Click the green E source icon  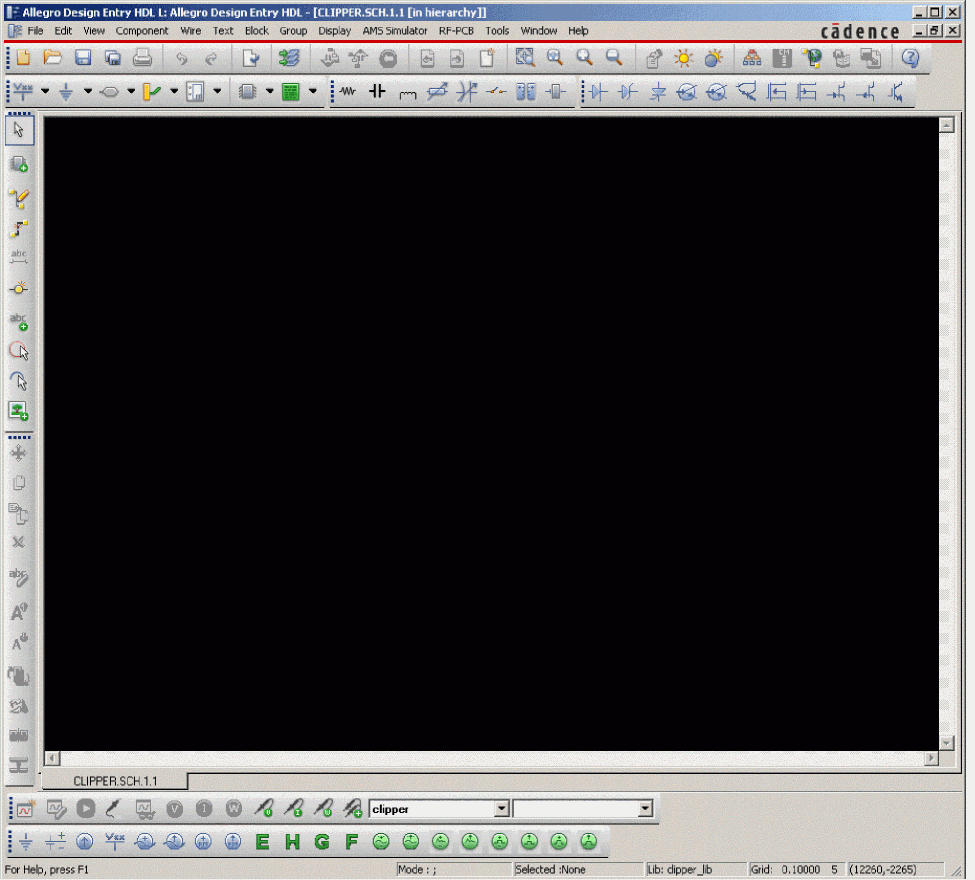[262, 842]
